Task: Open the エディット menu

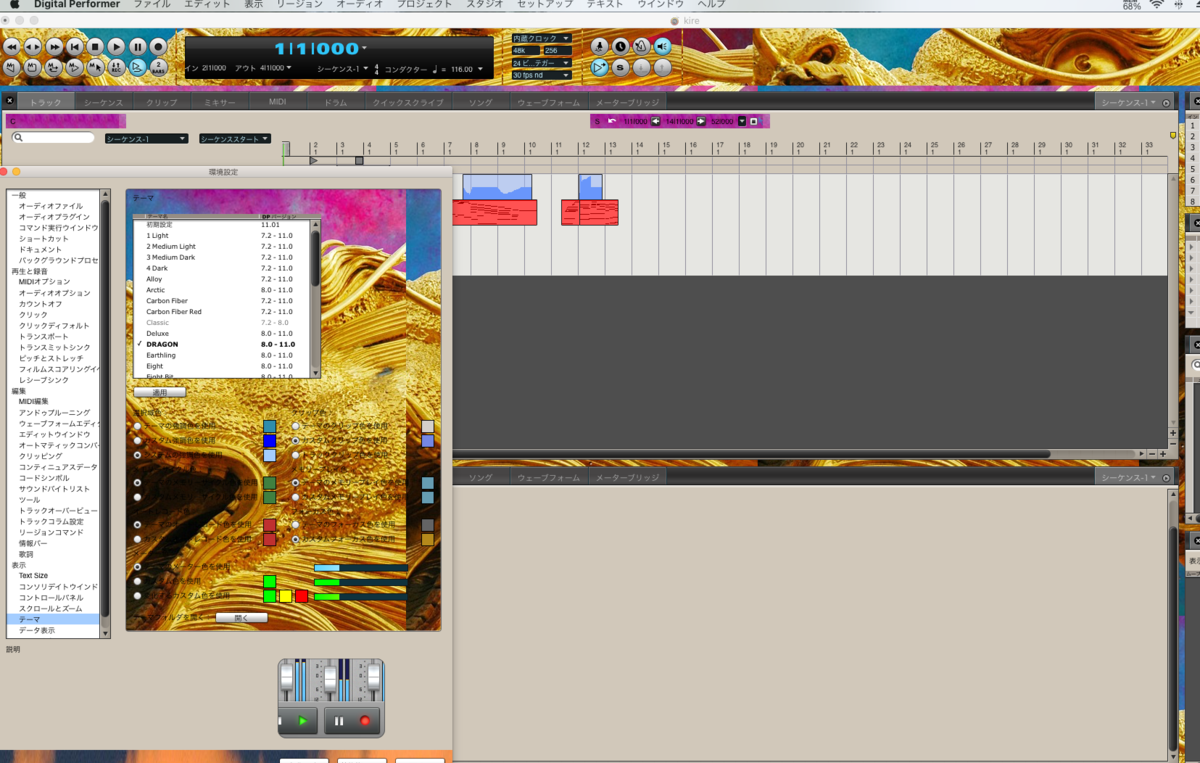Action: point(207,5)
